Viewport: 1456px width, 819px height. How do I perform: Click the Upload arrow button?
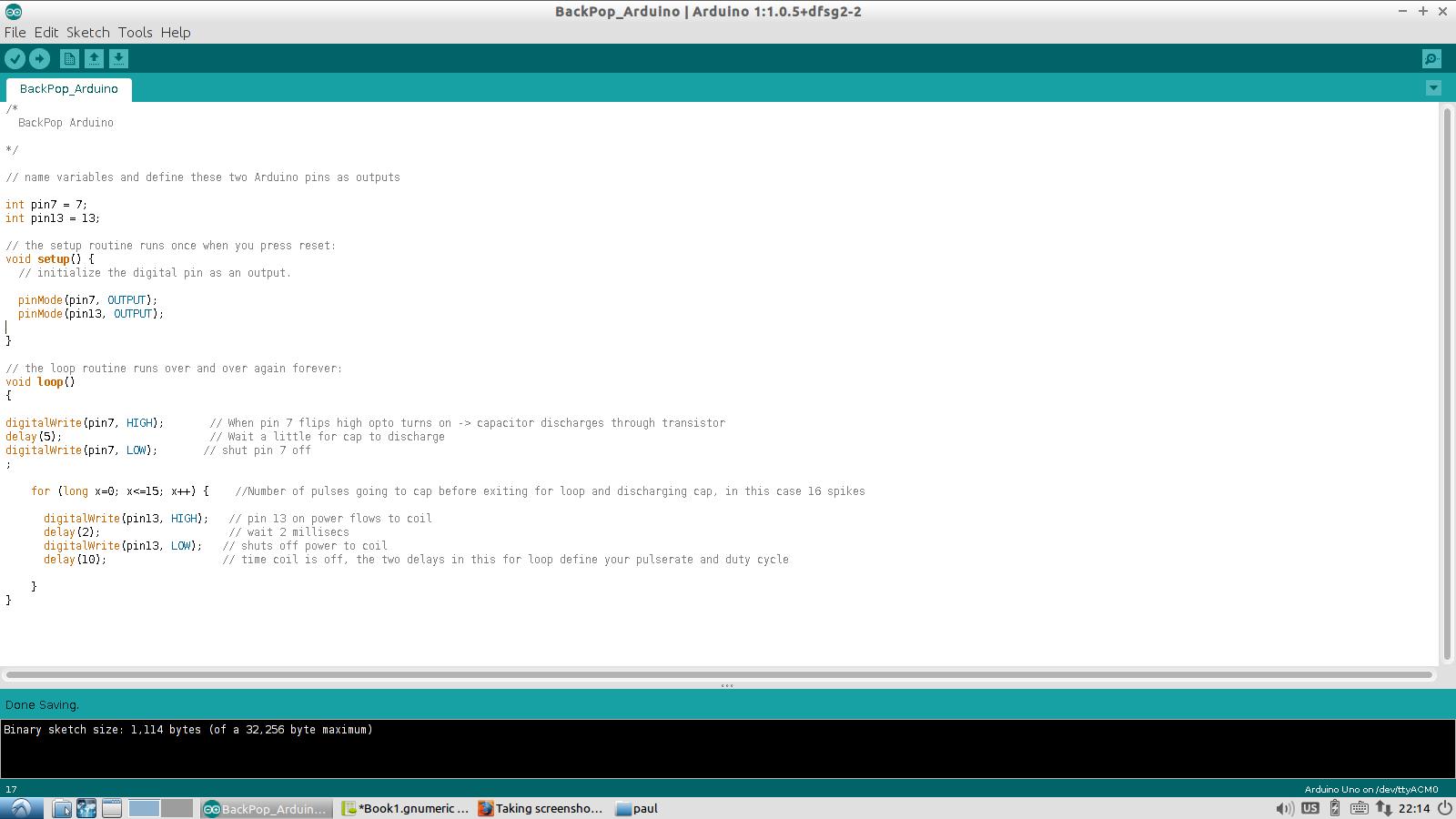coord(39,59)
